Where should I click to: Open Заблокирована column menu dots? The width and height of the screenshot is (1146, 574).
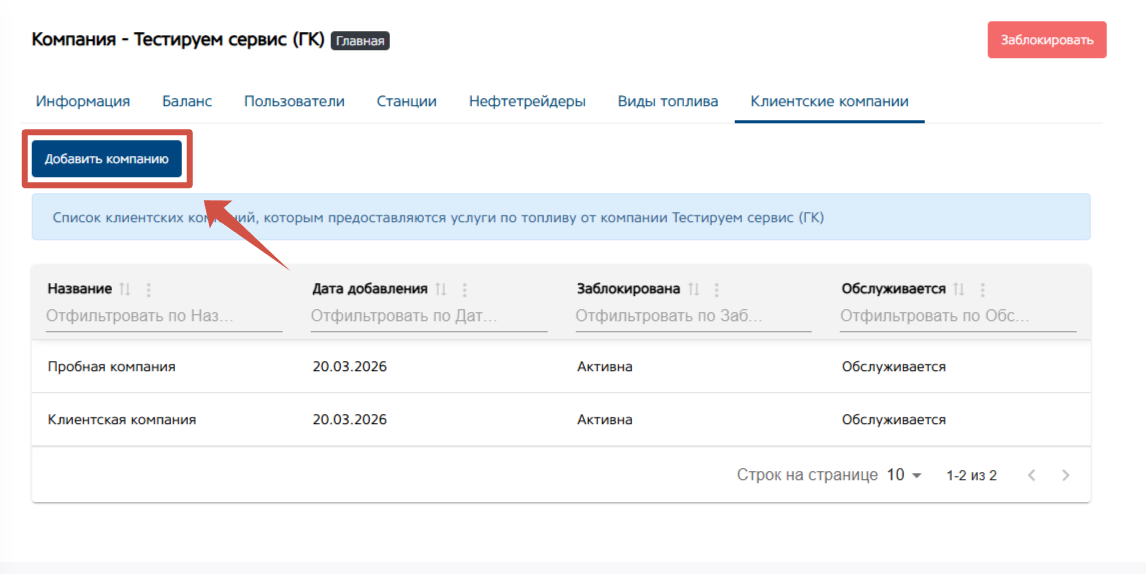[x=717, y=289]
